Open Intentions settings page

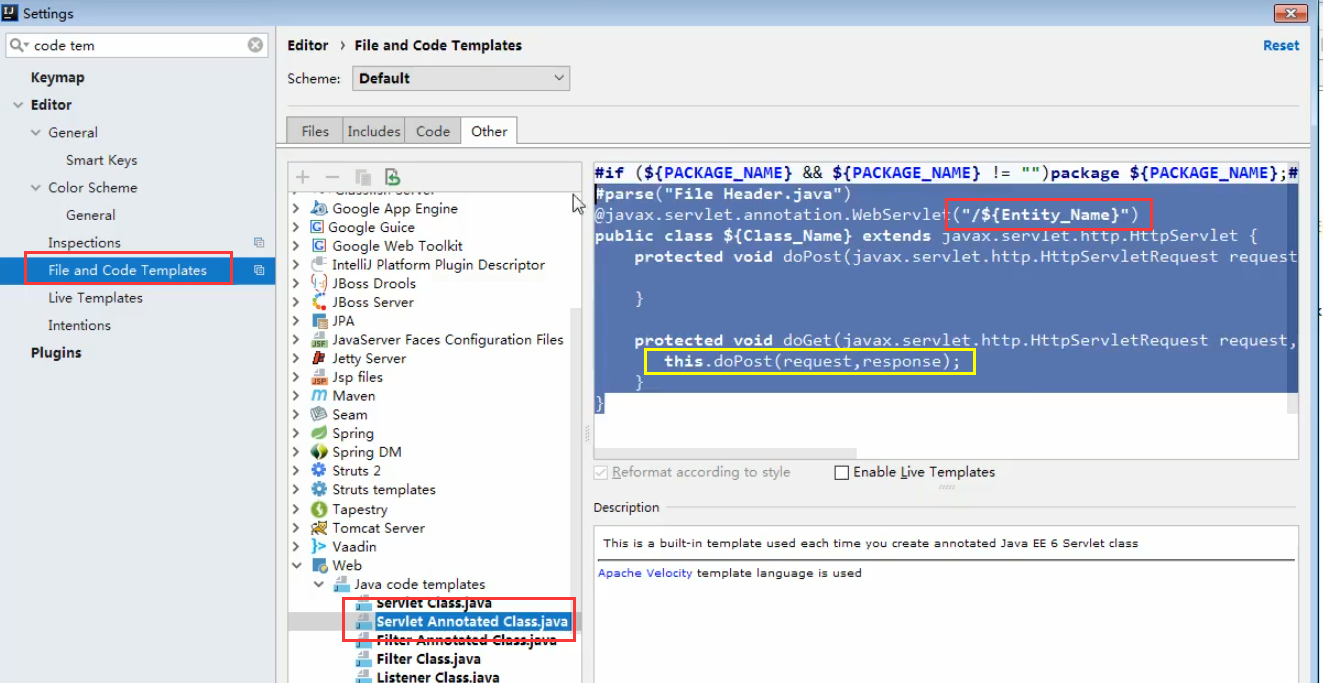[79, 325]
